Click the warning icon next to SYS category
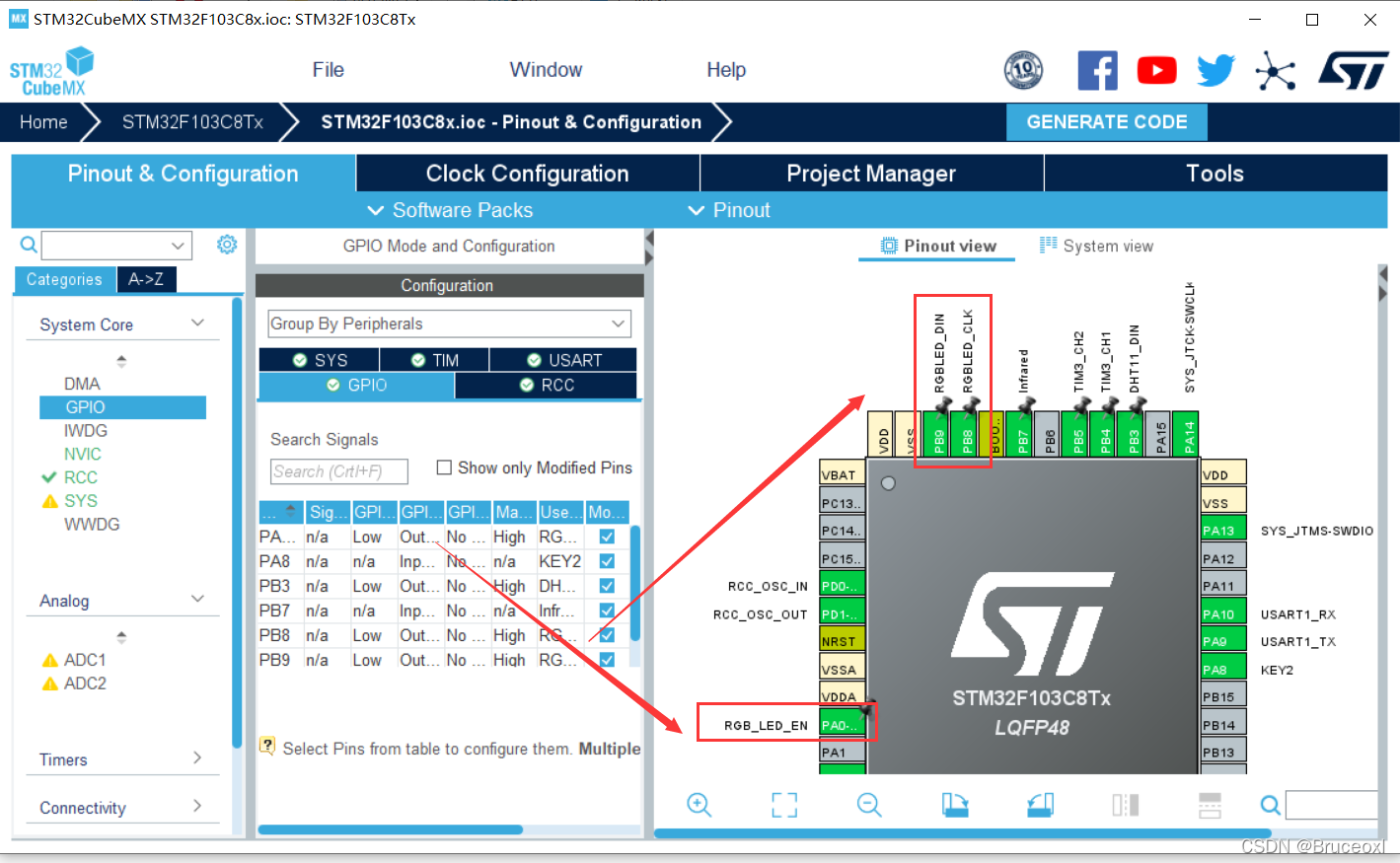 [x=50, y=501]
